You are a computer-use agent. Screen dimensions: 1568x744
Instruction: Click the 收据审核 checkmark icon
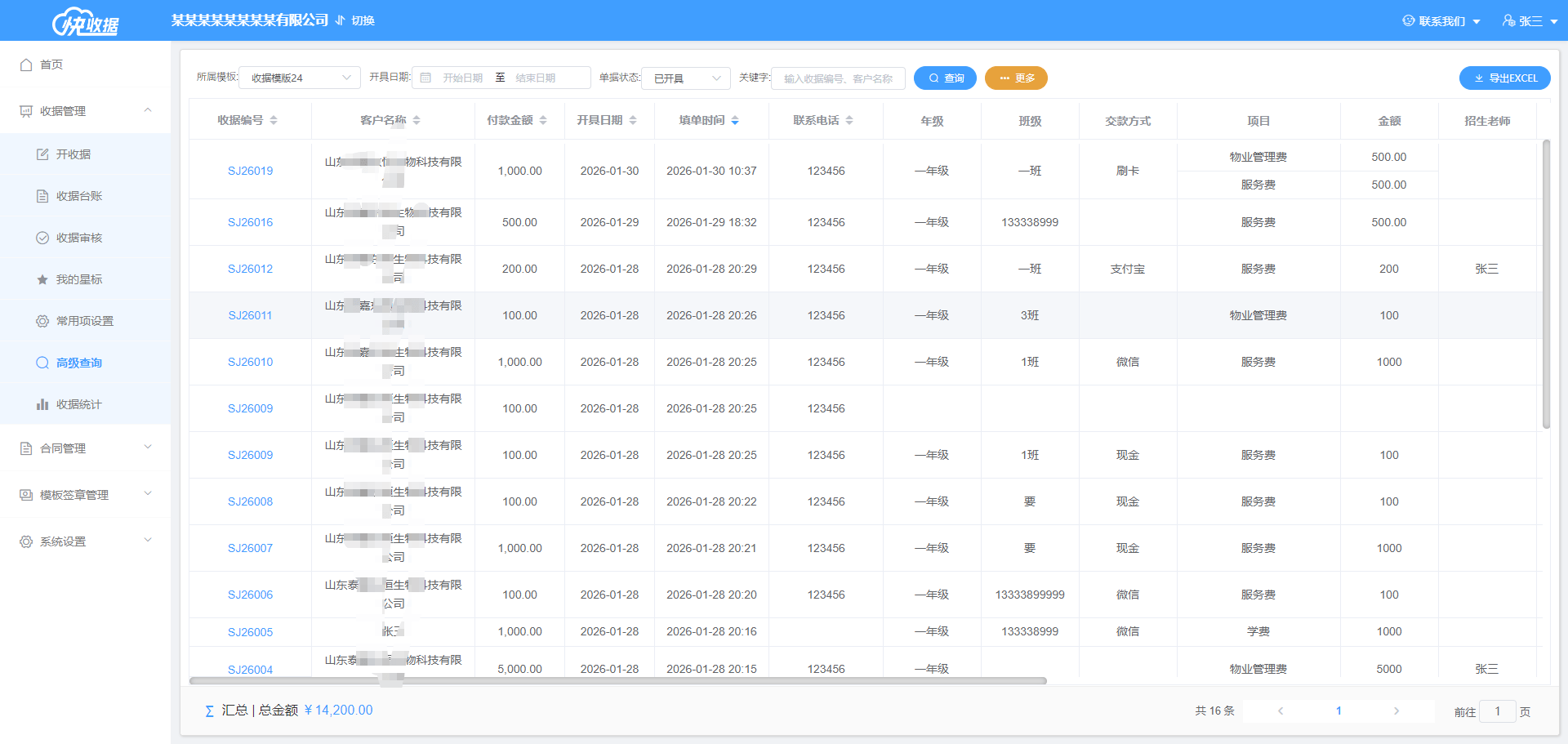[x=42, y=238]
